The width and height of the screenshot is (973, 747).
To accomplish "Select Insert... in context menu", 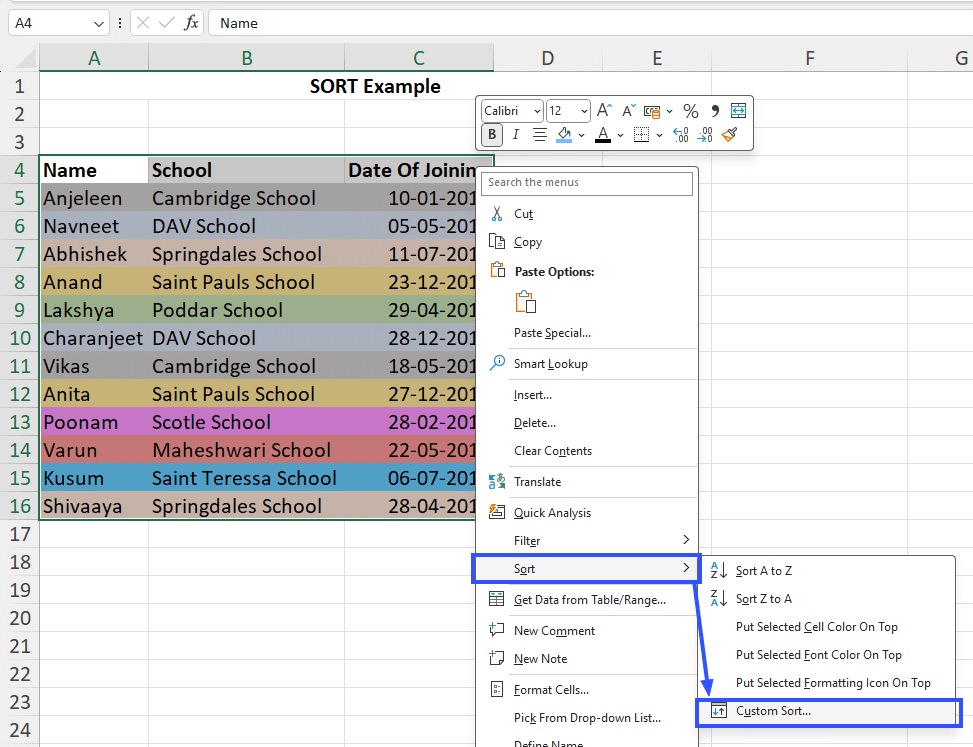I will pos(532,395).
